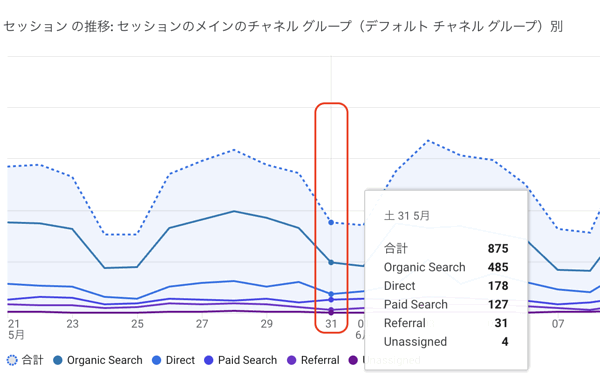The height and width of the screenshot is (389, 600).
Task: Click Organic Search row in tooltip
Action: [x=446, y=267]
